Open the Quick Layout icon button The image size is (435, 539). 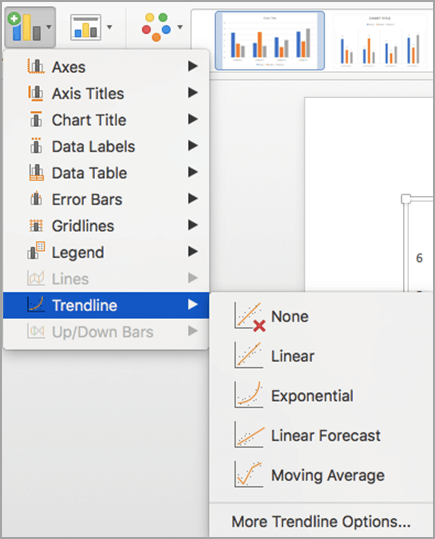[86, 27]
